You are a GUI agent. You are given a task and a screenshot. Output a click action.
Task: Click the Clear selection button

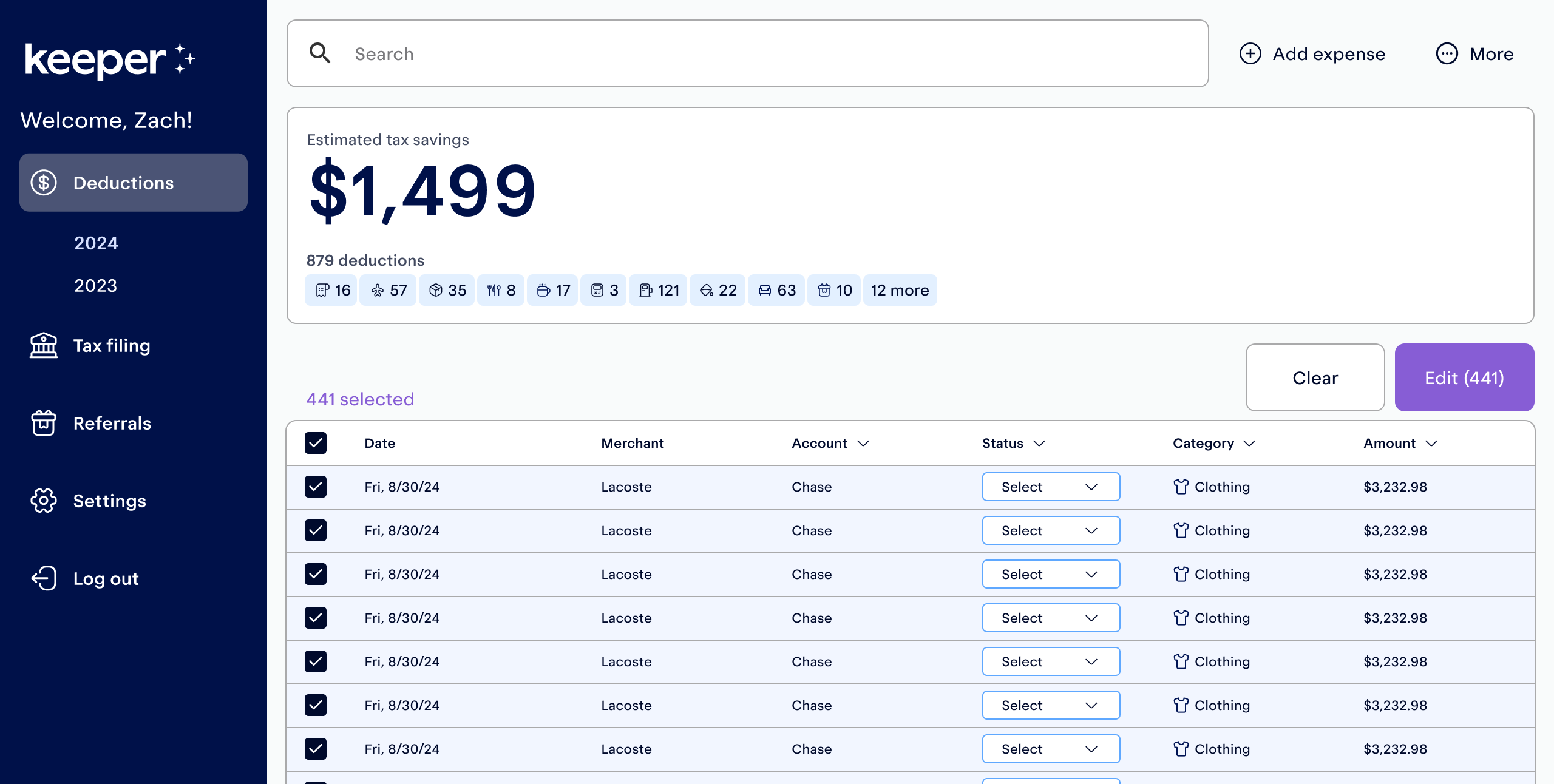(x=1315, y=377)
